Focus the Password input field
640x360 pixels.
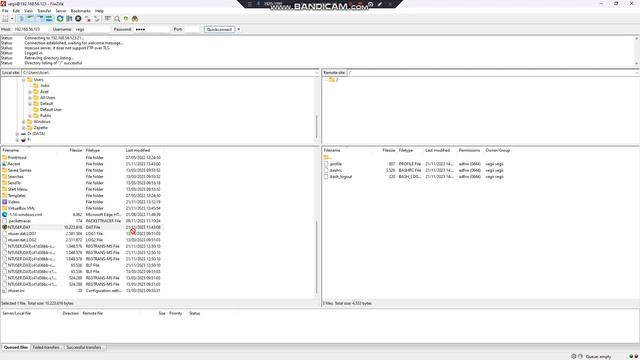point(152,29)
